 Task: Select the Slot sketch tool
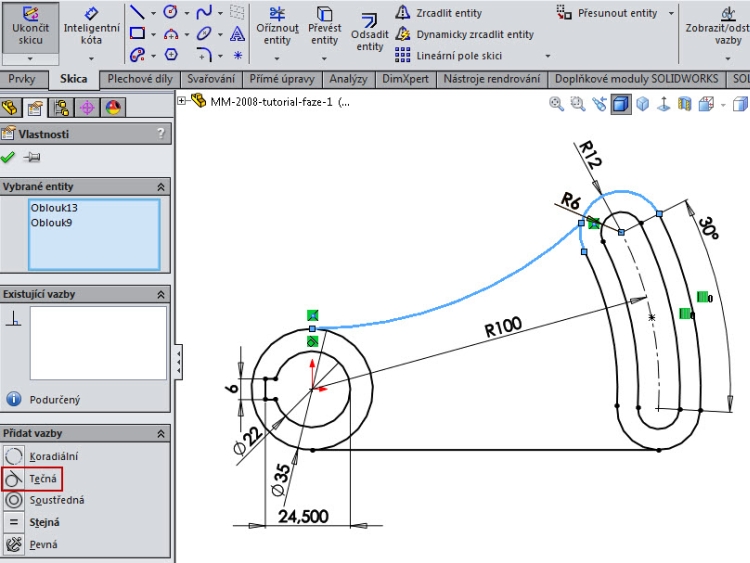[x=137, y=55]
